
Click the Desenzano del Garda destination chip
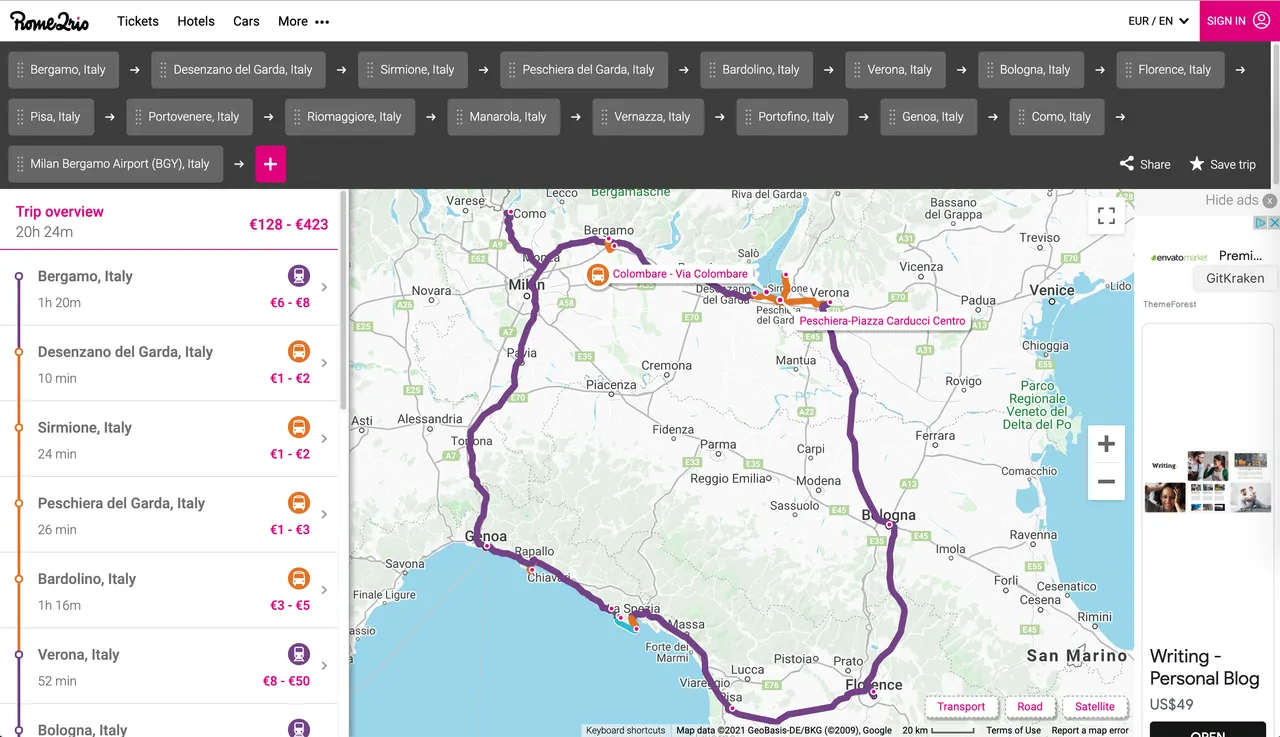coord(239,70)
